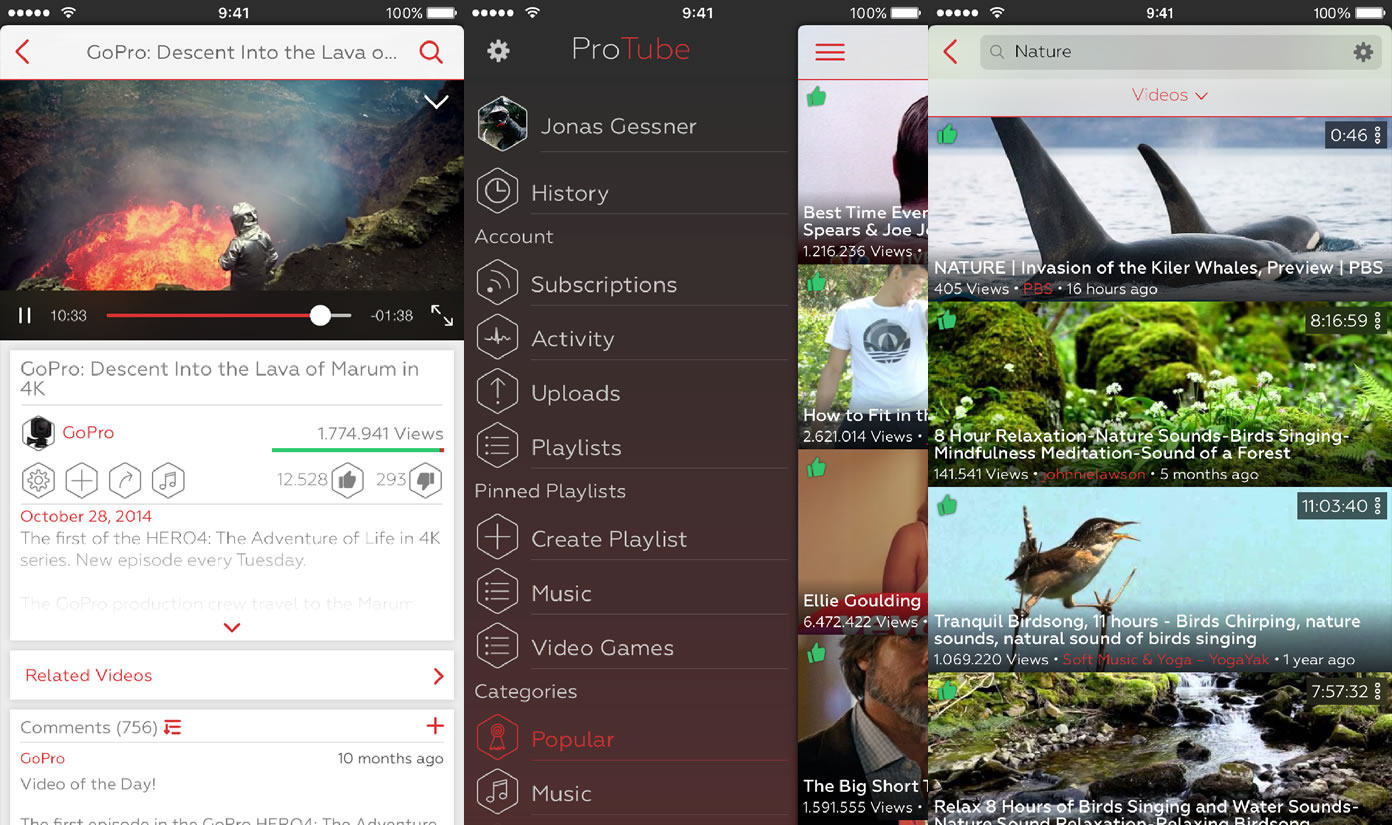1392x825 pixels.
Task: Open the GoPro channel link
Action: click(x=88, y=432)
